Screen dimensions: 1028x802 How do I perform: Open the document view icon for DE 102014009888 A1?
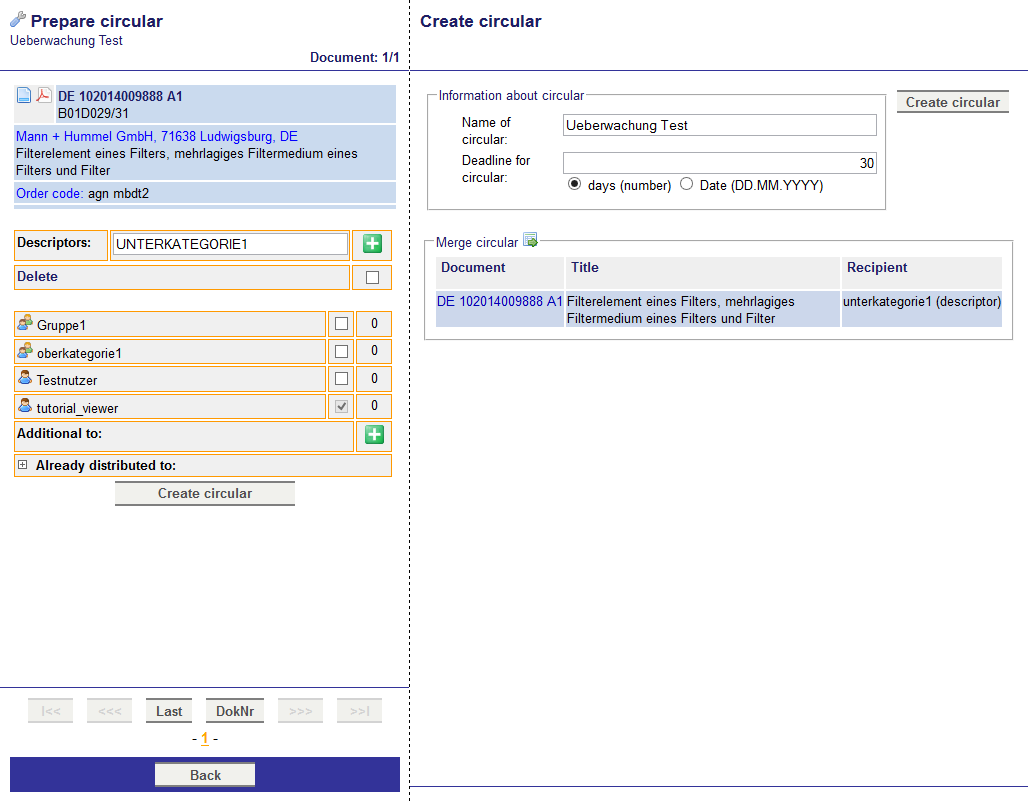pyautogui.click(x=24, y=95)
